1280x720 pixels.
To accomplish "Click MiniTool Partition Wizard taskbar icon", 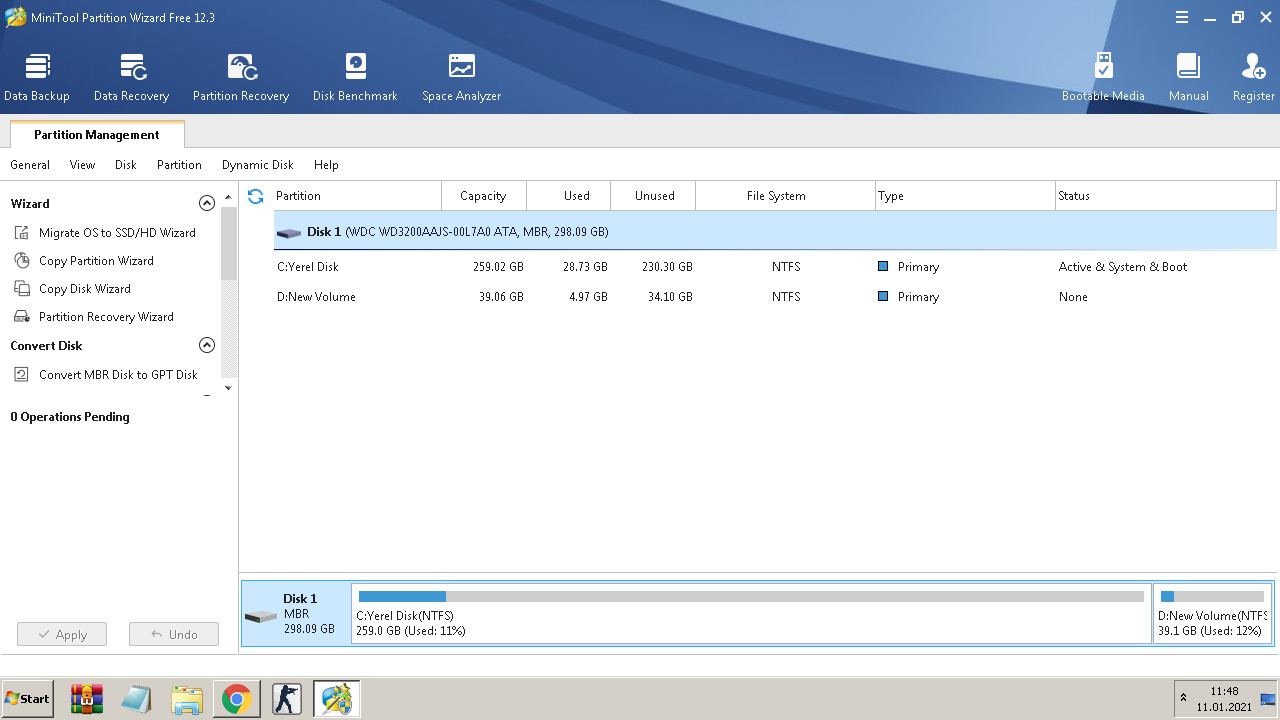I will click(x=337, y=699).
